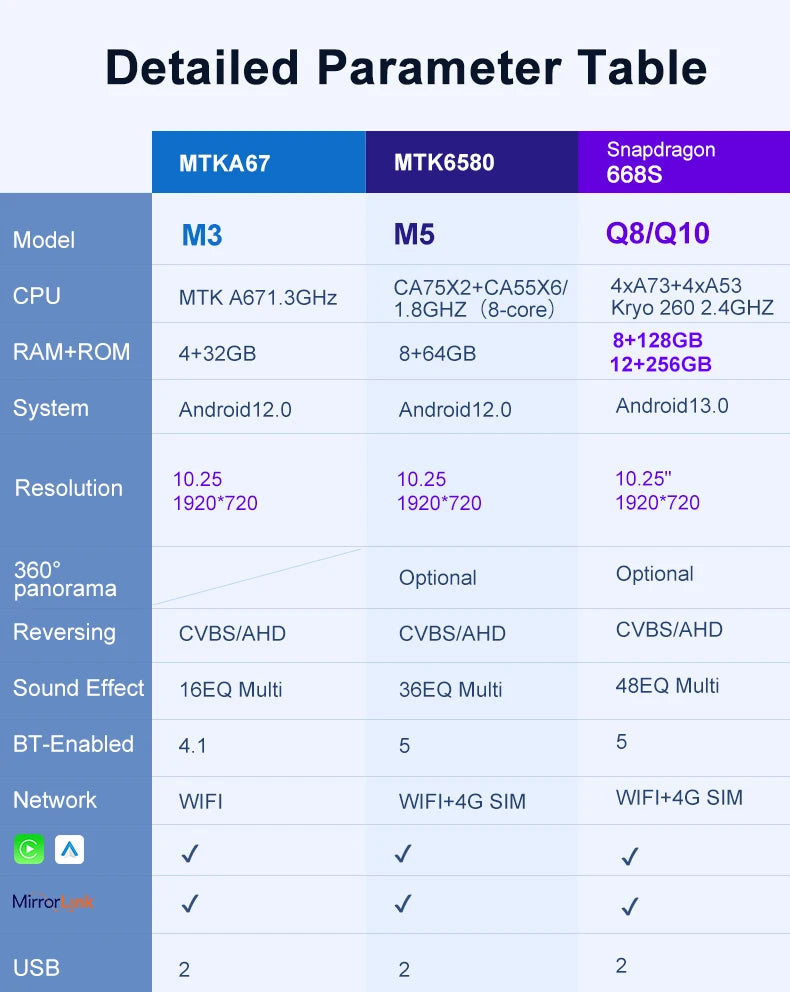Viewport: 790px width, 992px height.
Task: Click the M5 checkmark in the MirrorLink row
Action: pyautogui.click(x=403, y=904)
